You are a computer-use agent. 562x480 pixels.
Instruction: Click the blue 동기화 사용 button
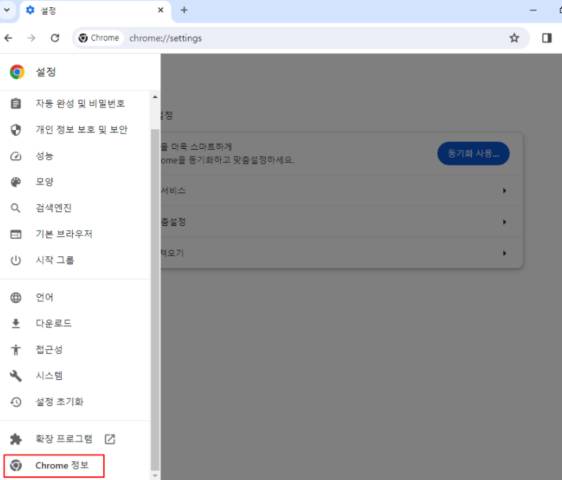[x=473, y=154]
